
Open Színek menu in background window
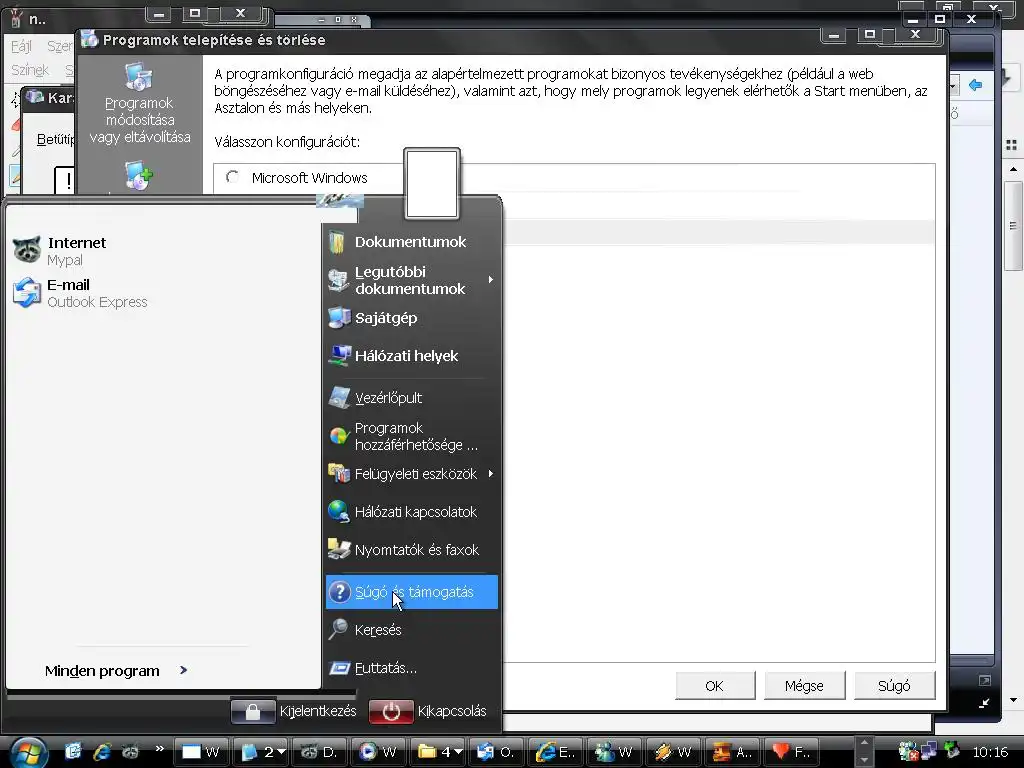point(30,70)
